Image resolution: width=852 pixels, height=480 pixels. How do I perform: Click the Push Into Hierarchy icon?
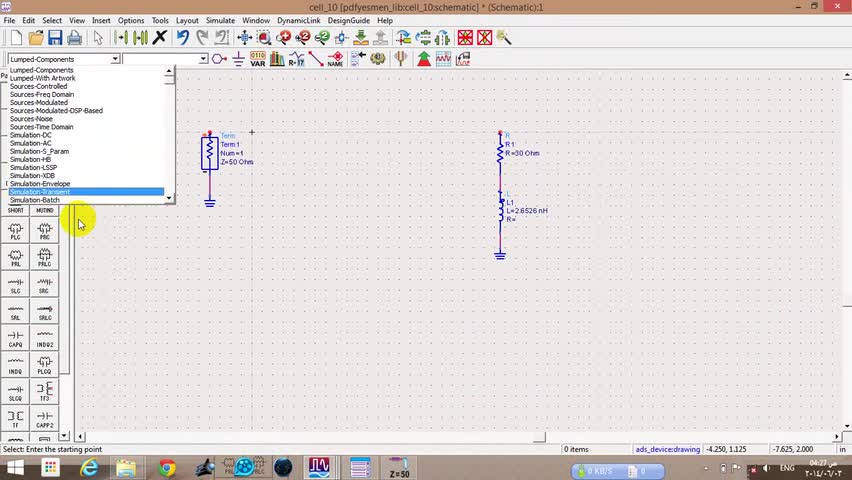[361, 38]
